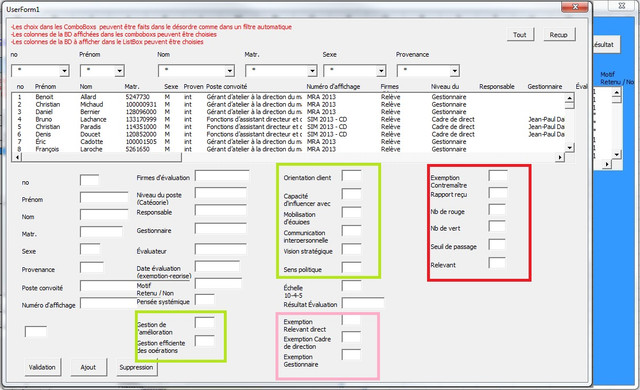
Task: Select row 1 Benoit Allard in list
Action: (x=288, y=97)
